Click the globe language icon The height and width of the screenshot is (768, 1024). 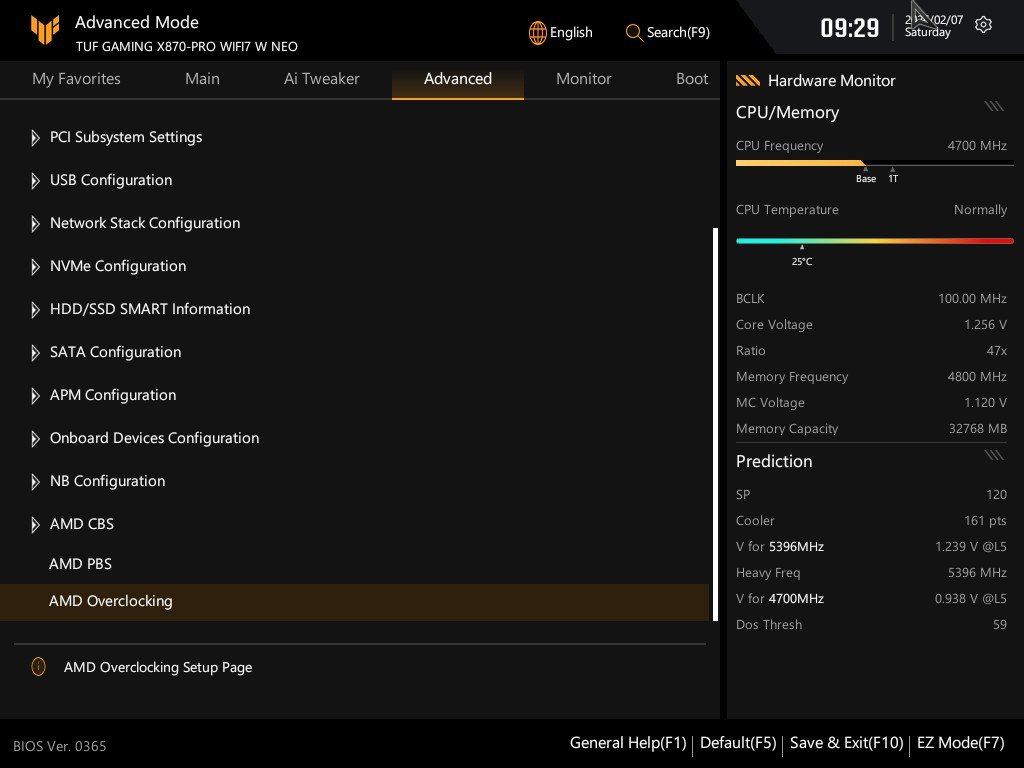tap(538, 32)
